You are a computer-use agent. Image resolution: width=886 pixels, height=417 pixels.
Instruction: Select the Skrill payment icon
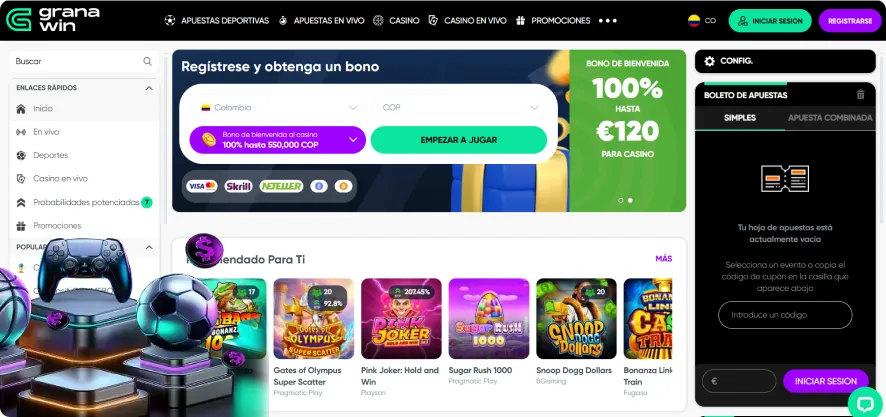click(238, 186)
